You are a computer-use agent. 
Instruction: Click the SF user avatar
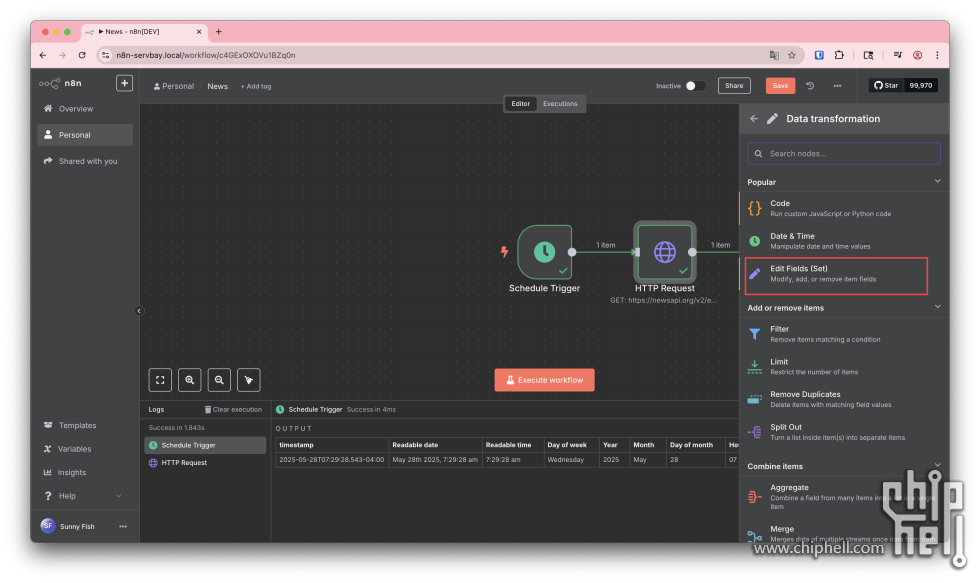[48, 526]
